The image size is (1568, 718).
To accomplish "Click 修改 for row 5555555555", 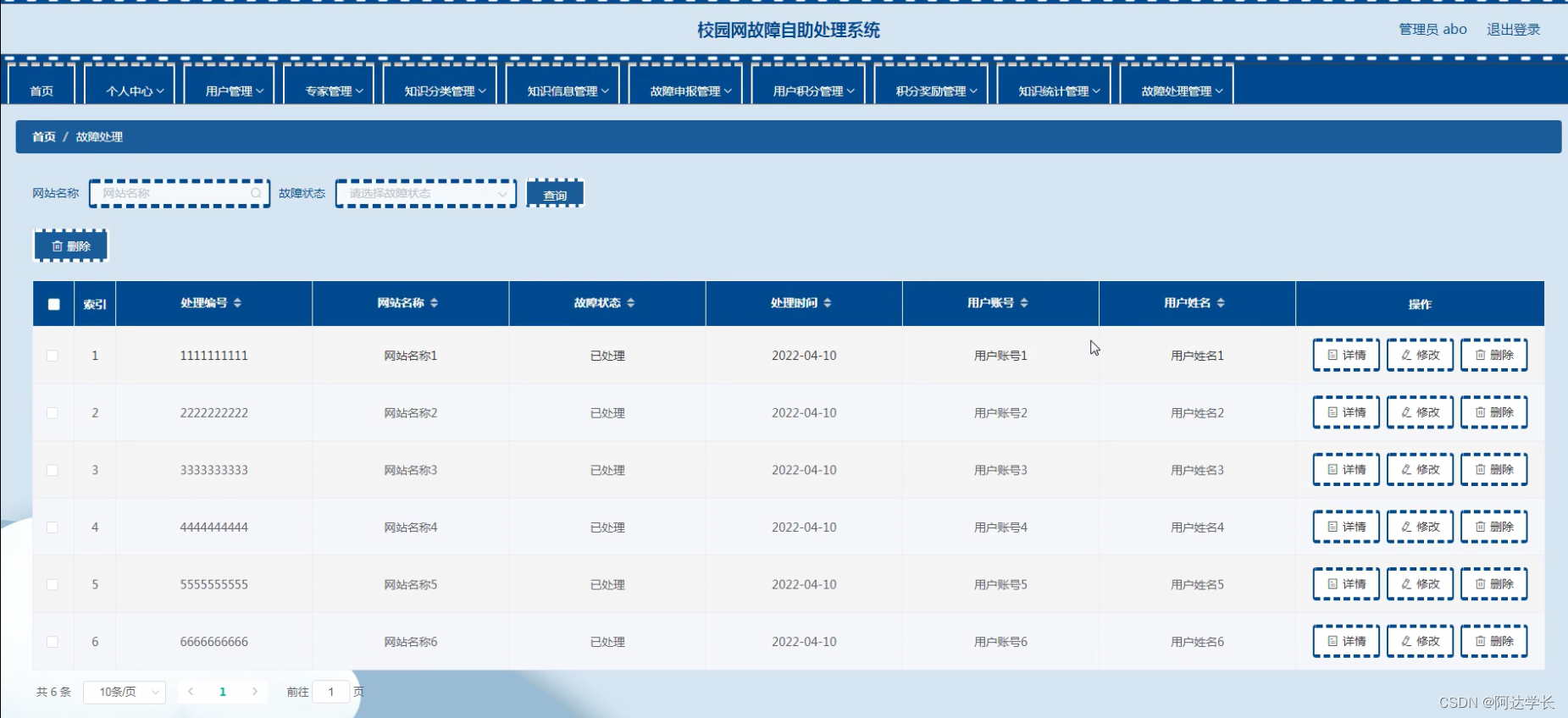I will 1420,584.
